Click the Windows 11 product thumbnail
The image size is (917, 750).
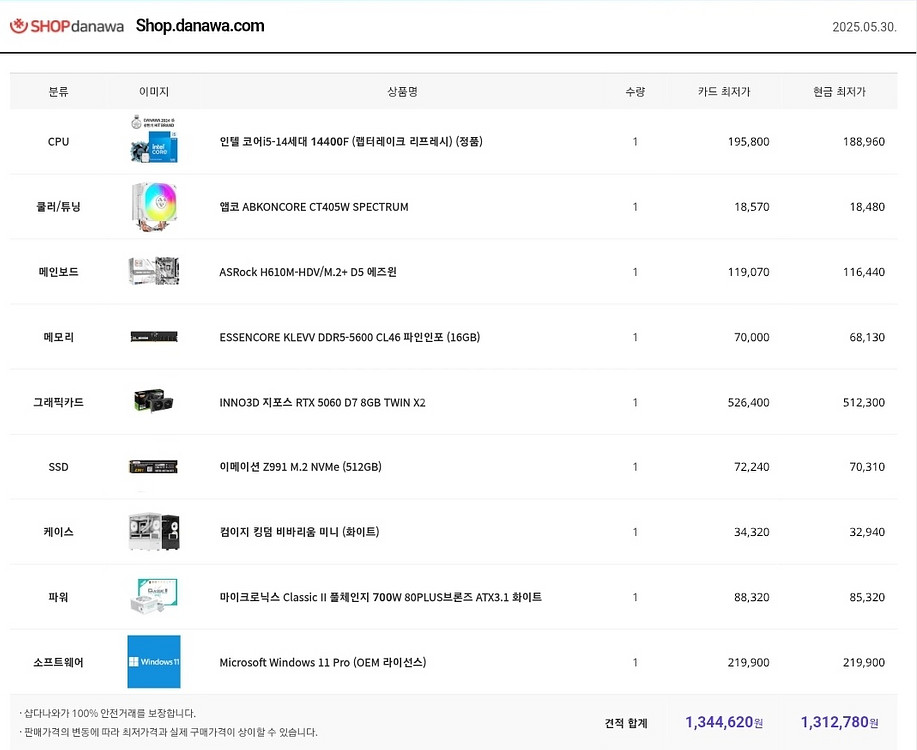tap(154, 662)
